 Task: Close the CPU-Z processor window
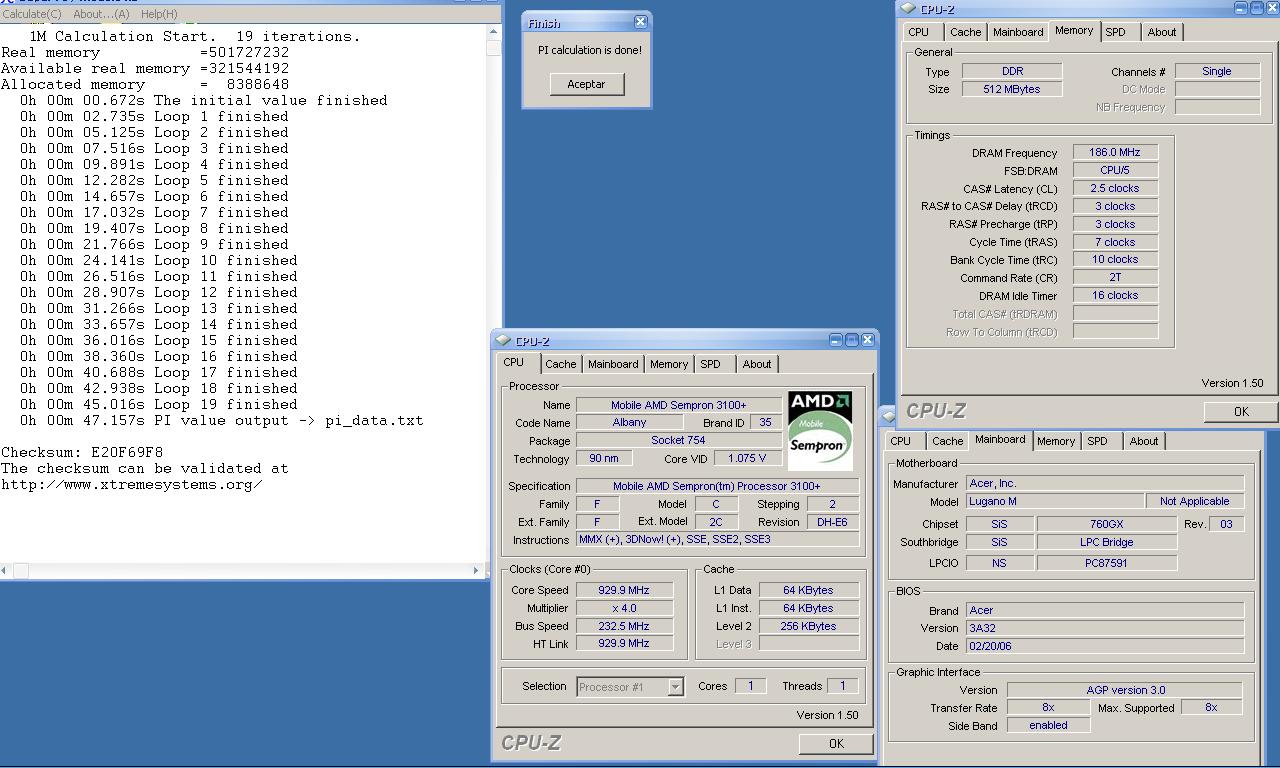868,340
